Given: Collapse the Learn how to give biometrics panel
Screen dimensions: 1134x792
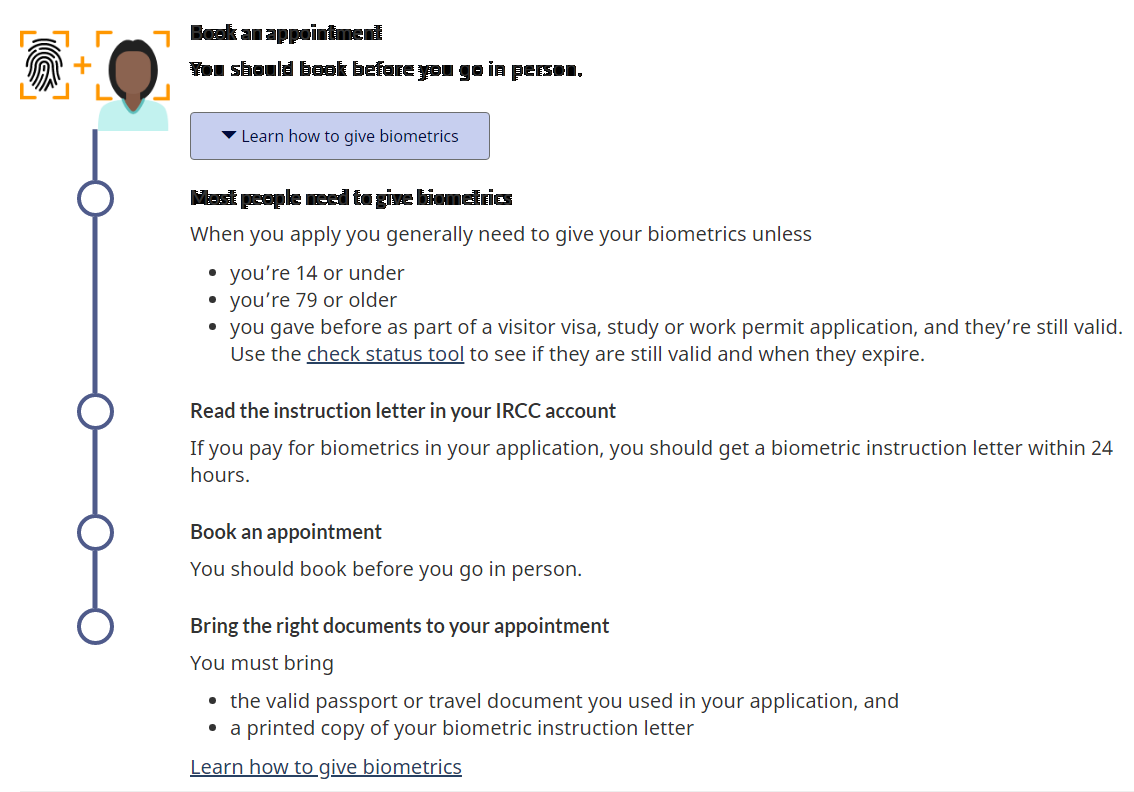Looking at the screenshot, I should (x=340, y=136).
